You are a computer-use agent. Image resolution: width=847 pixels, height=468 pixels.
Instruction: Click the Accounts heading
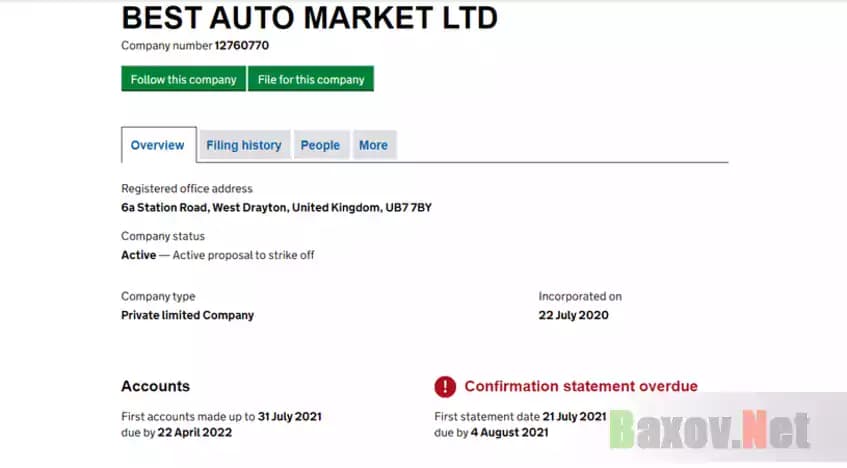point(155,386)
